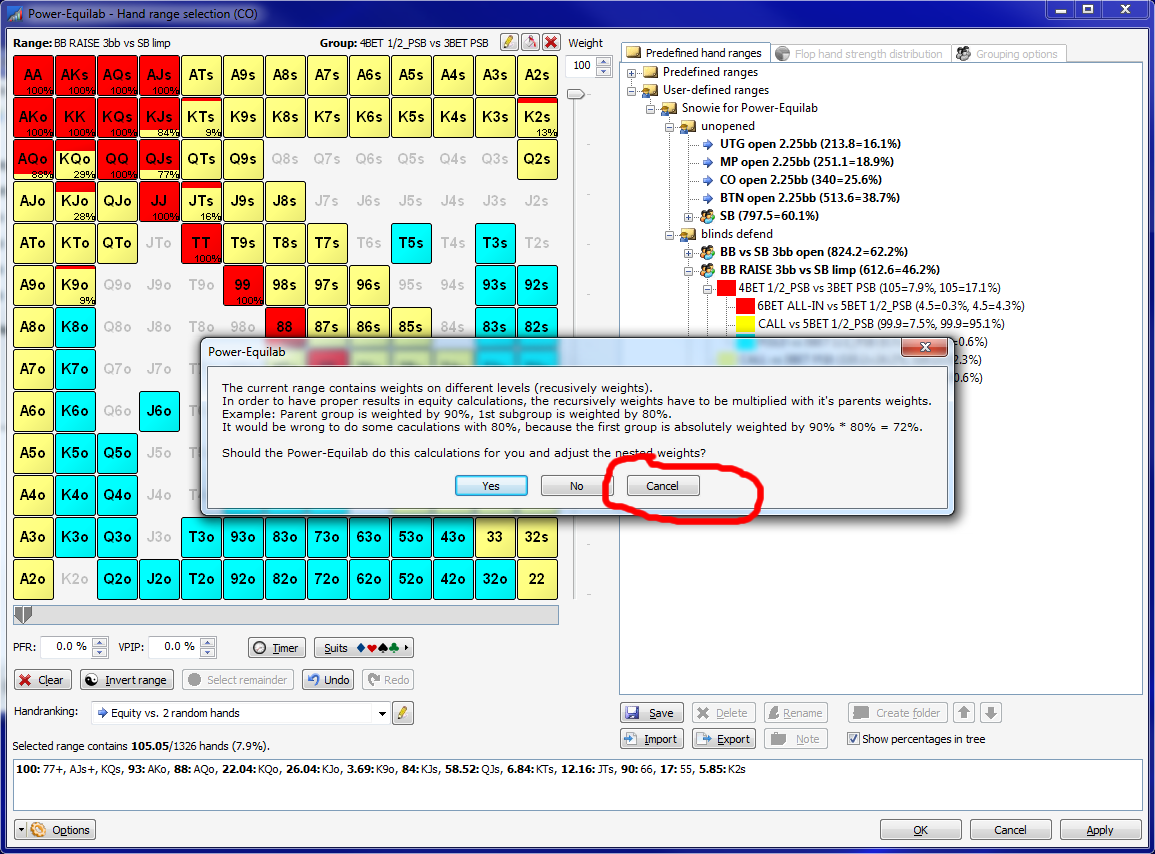Open the Handranking equity dropdown
This screenshot has width=1155, height=854.
tap(382, 713)
